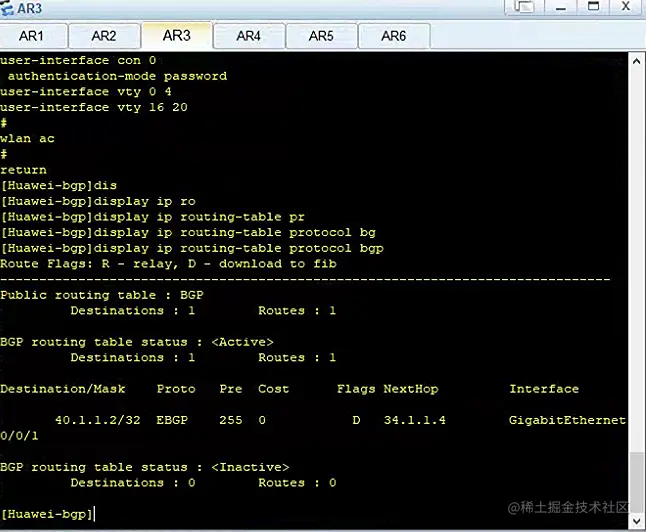Viewport: 646px width, 532px height.
Task: Click the 'wlan ac' line
Action: coord(27,138)
